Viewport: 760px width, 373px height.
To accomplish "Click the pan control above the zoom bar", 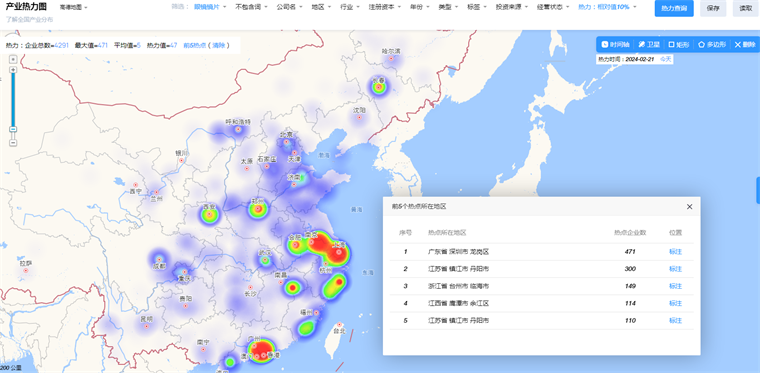I will (x=14, y=59).
